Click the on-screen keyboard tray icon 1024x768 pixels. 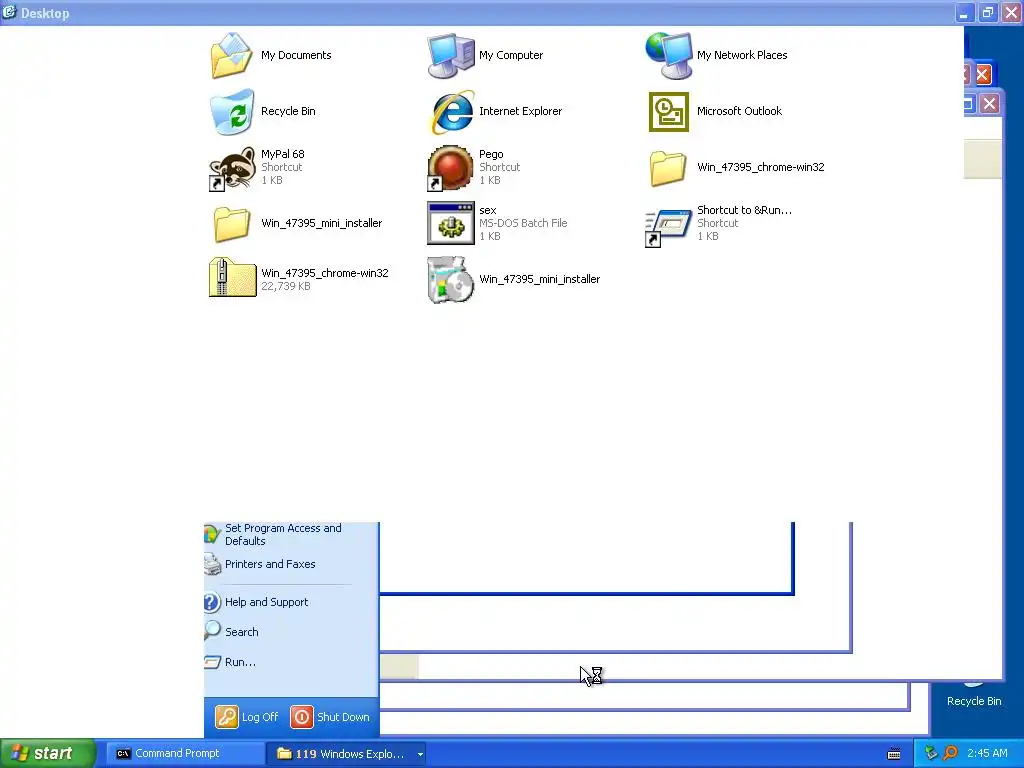click(894, 754)
